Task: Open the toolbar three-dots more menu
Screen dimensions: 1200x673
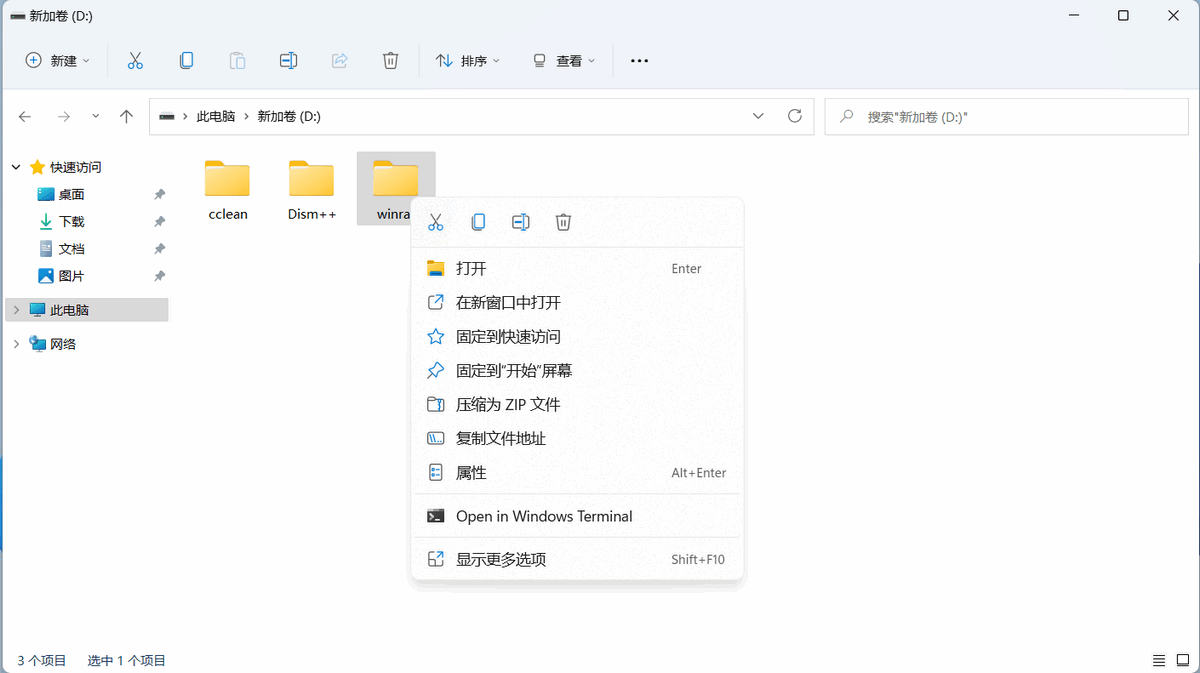Action: point(640,61)
